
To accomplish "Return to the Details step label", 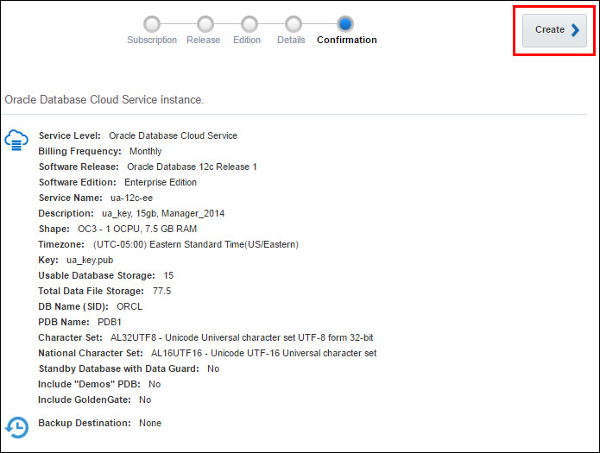I will pyautogui.click(x=292, y=40).
